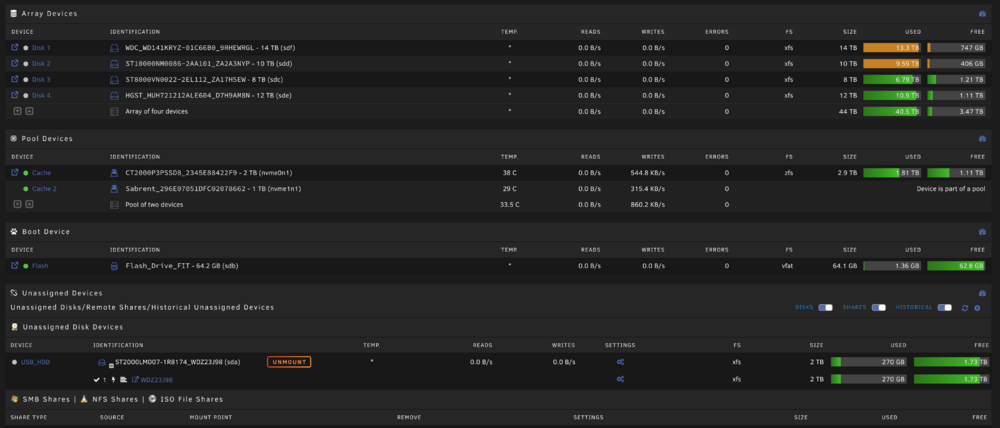
Task: Expand Pool Devices rows with down arrow
Action: point(17,204)
